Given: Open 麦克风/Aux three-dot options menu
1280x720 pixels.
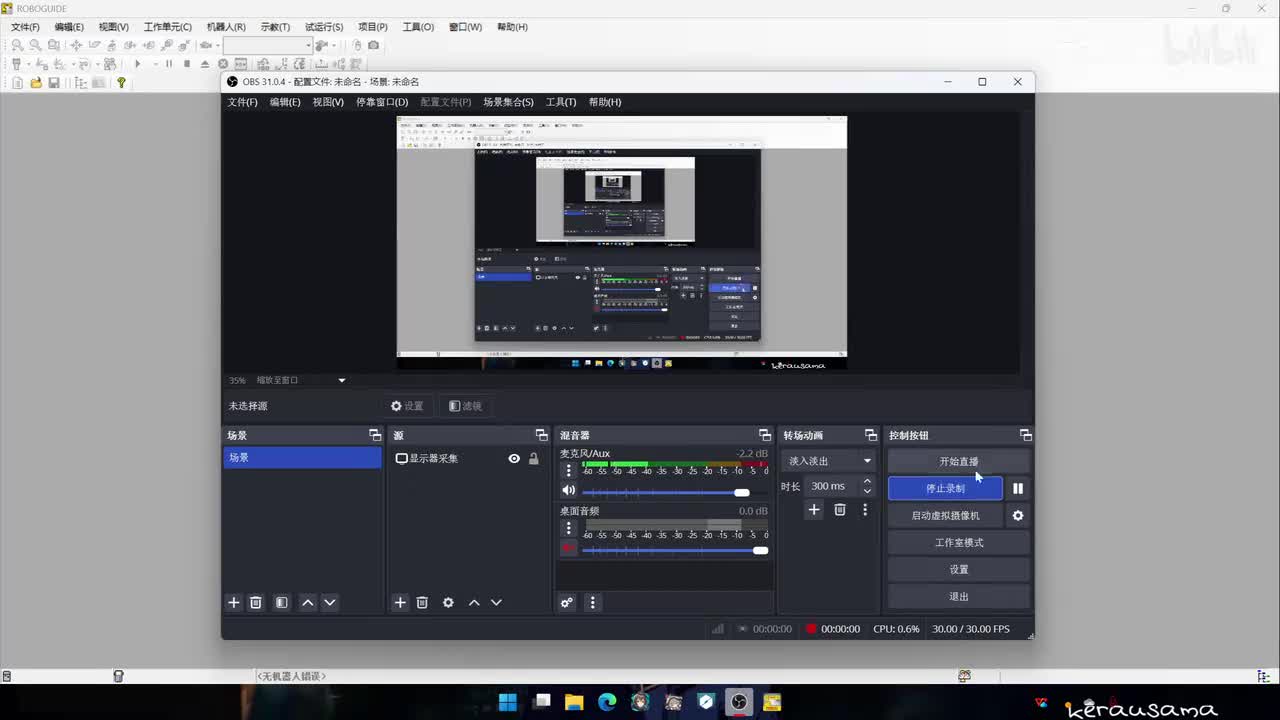Looking at the screenshot, I should click(569, 470).
